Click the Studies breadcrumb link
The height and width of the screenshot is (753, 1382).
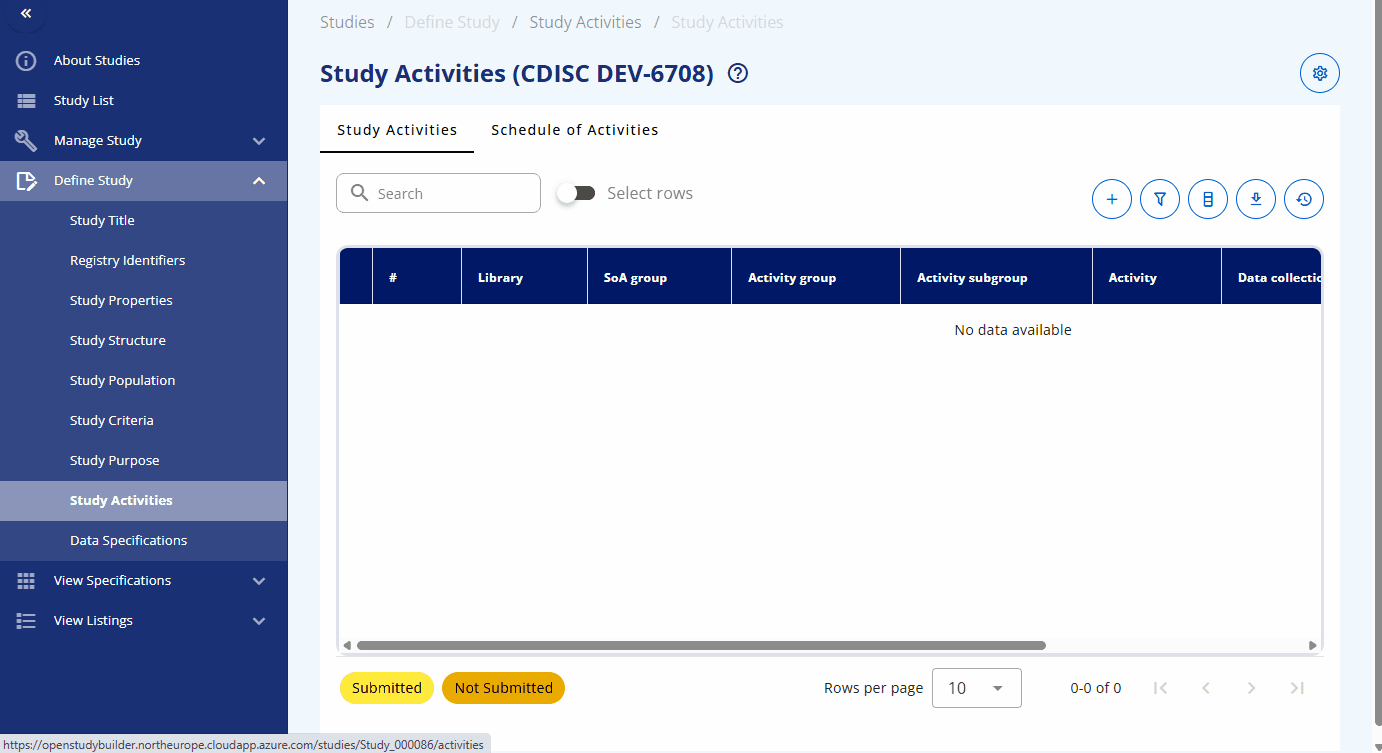(x=347, y=22)
